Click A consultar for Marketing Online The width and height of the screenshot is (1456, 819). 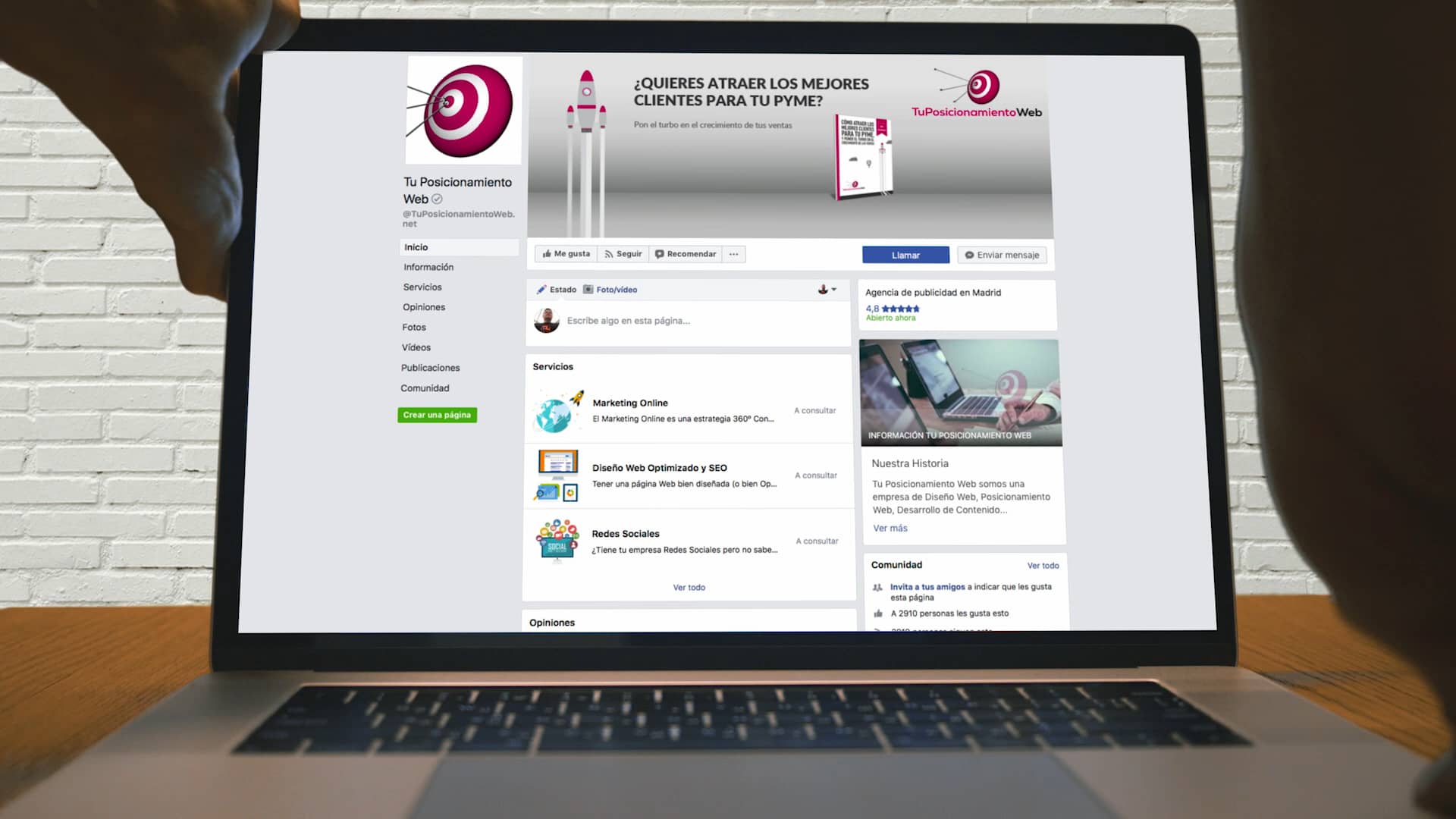815,410
